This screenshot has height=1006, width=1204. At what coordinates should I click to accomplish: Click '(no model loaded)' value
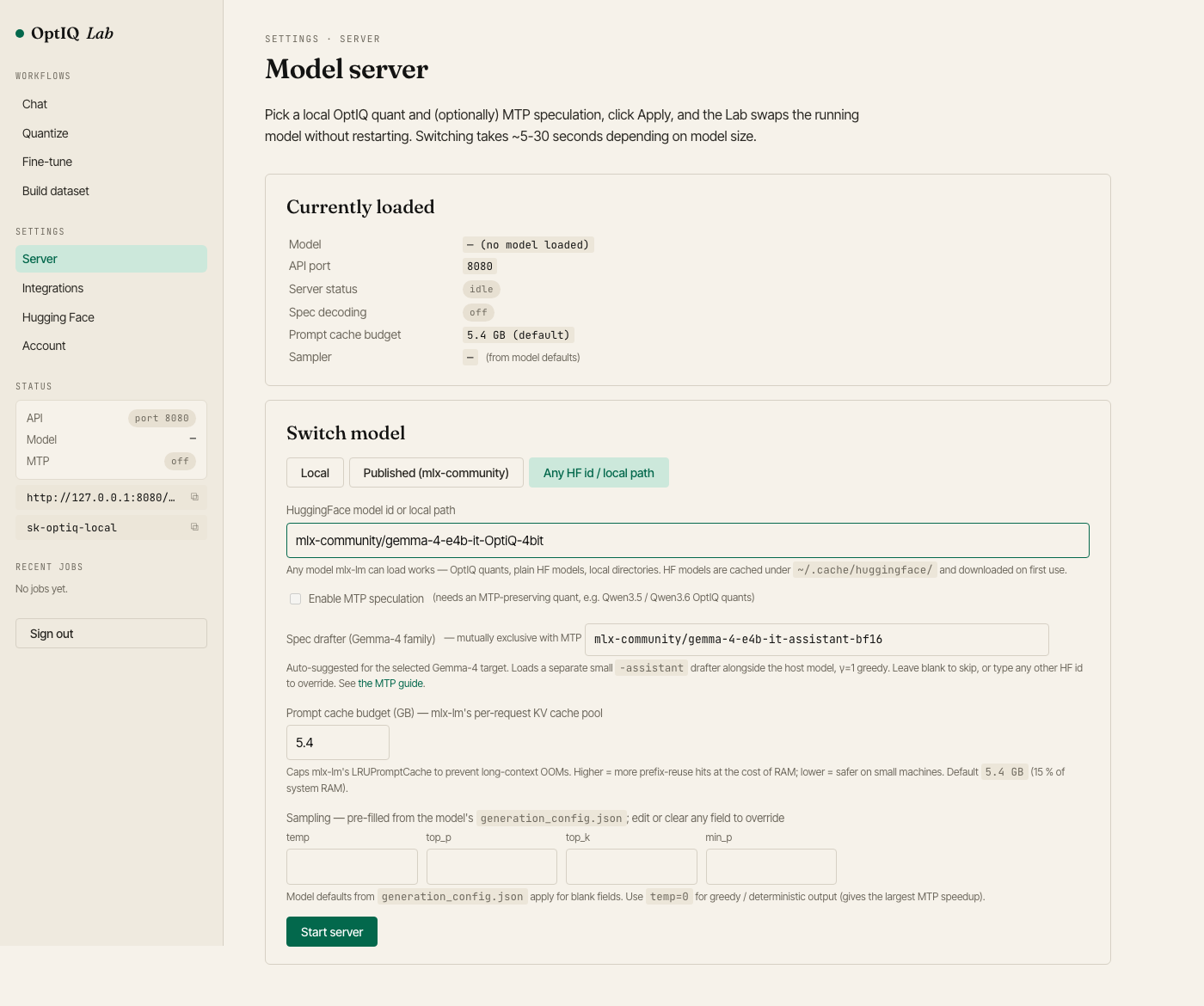point(528,245)
